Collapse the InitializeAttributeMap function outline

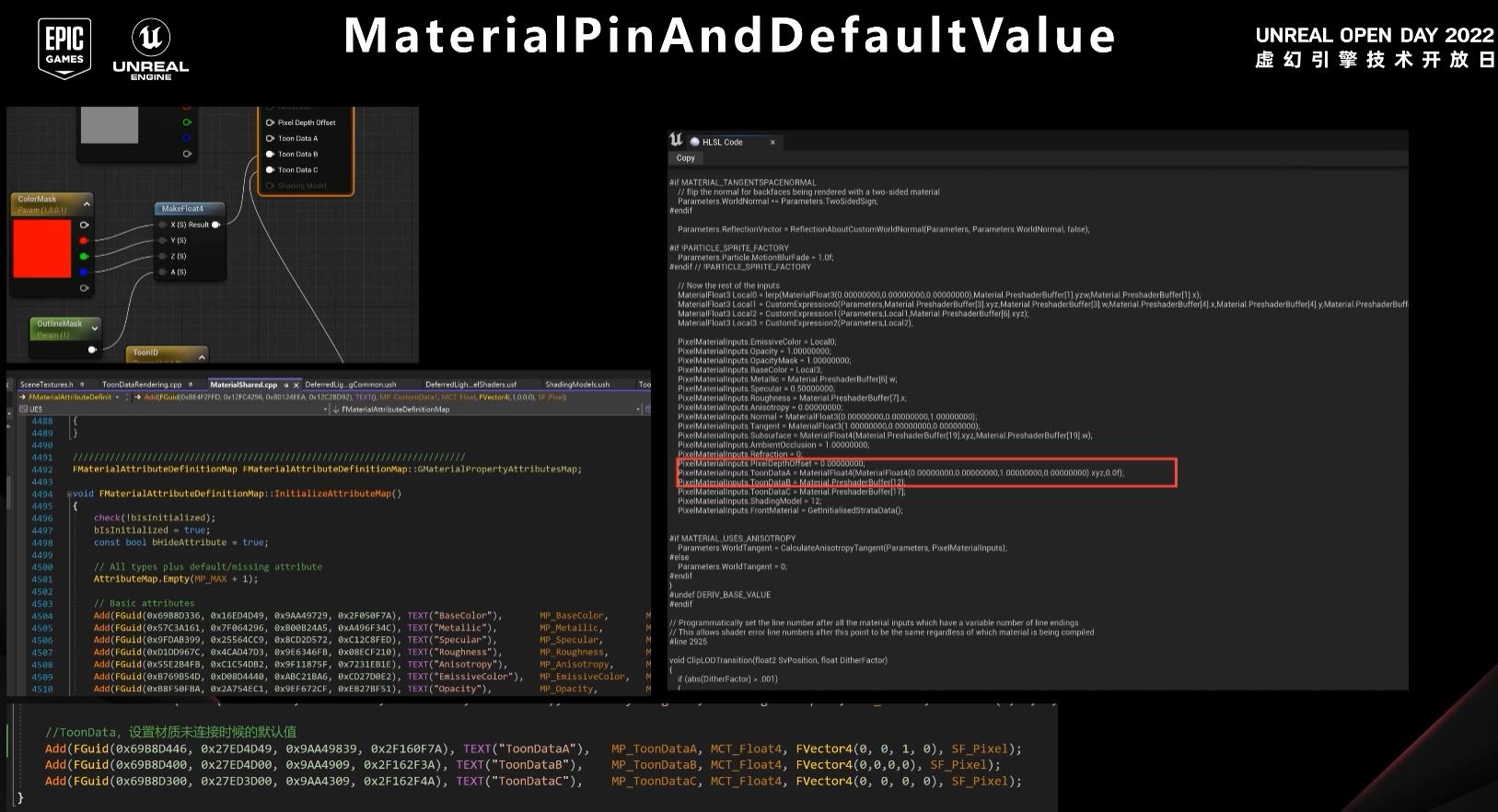[x=69, y=494]
